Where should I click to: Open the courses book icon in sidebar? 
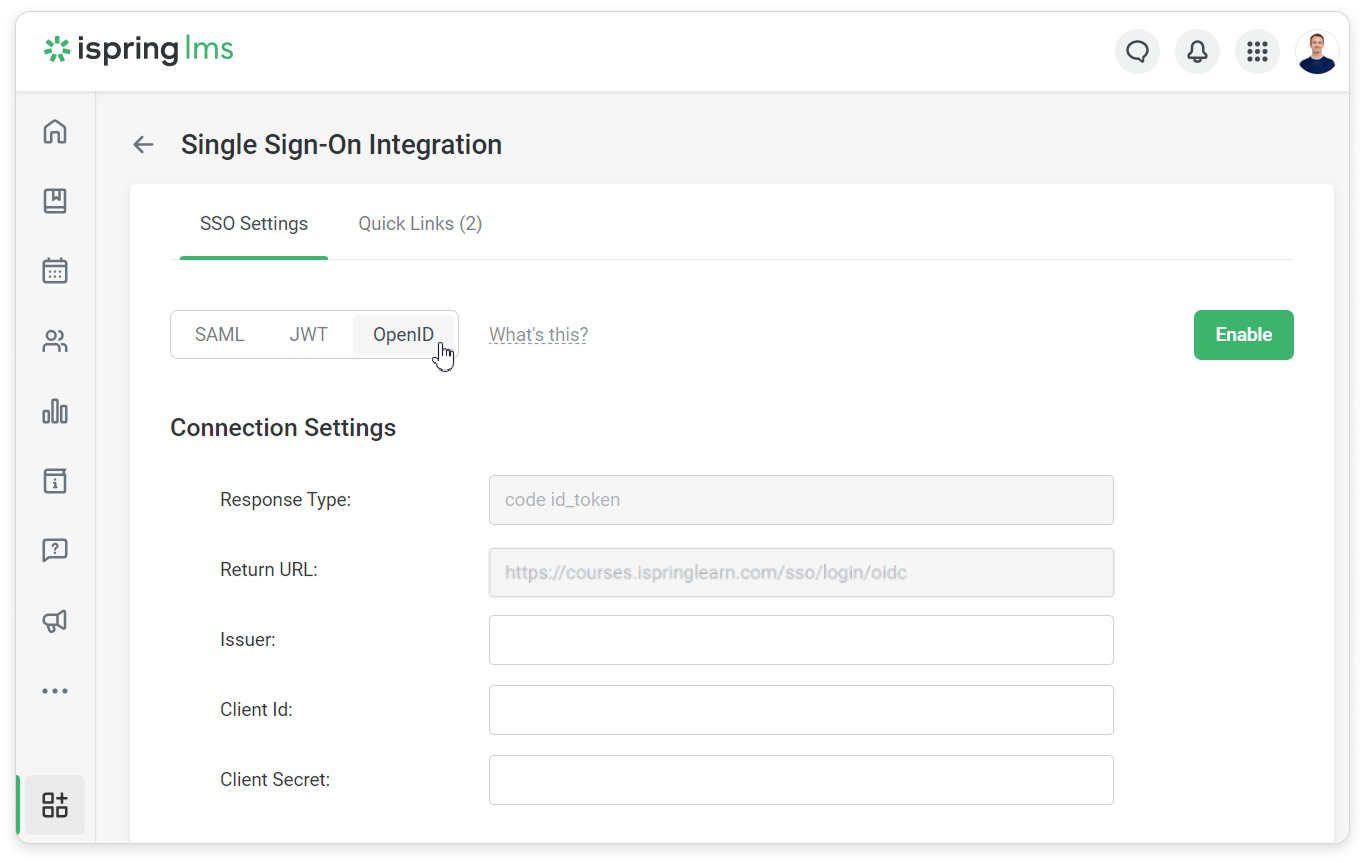[55, 201]
